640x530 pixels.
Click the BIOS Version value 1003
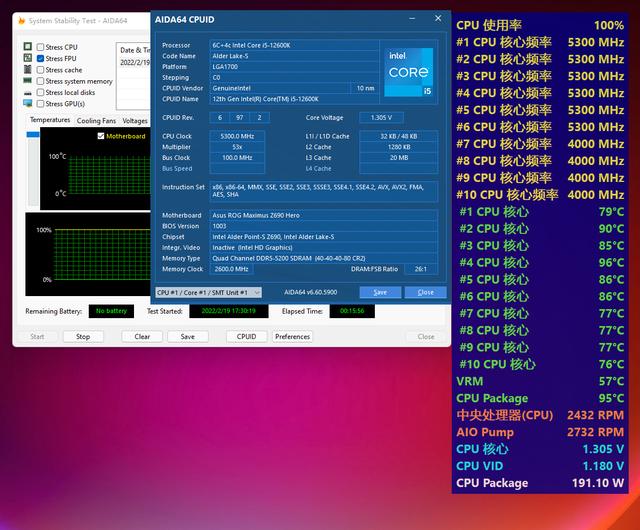point(324,226)
